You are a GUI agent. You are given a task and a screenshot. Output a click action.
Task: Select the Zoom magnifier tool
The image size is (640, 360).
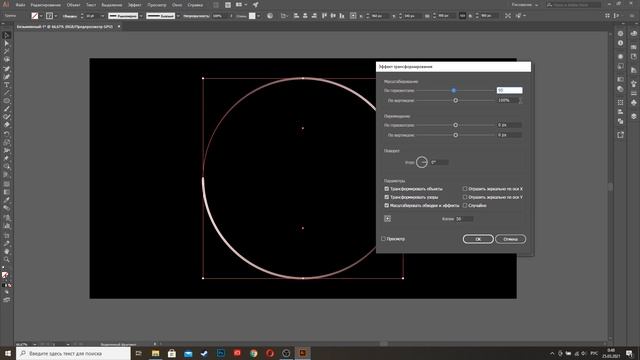point(7,260)
